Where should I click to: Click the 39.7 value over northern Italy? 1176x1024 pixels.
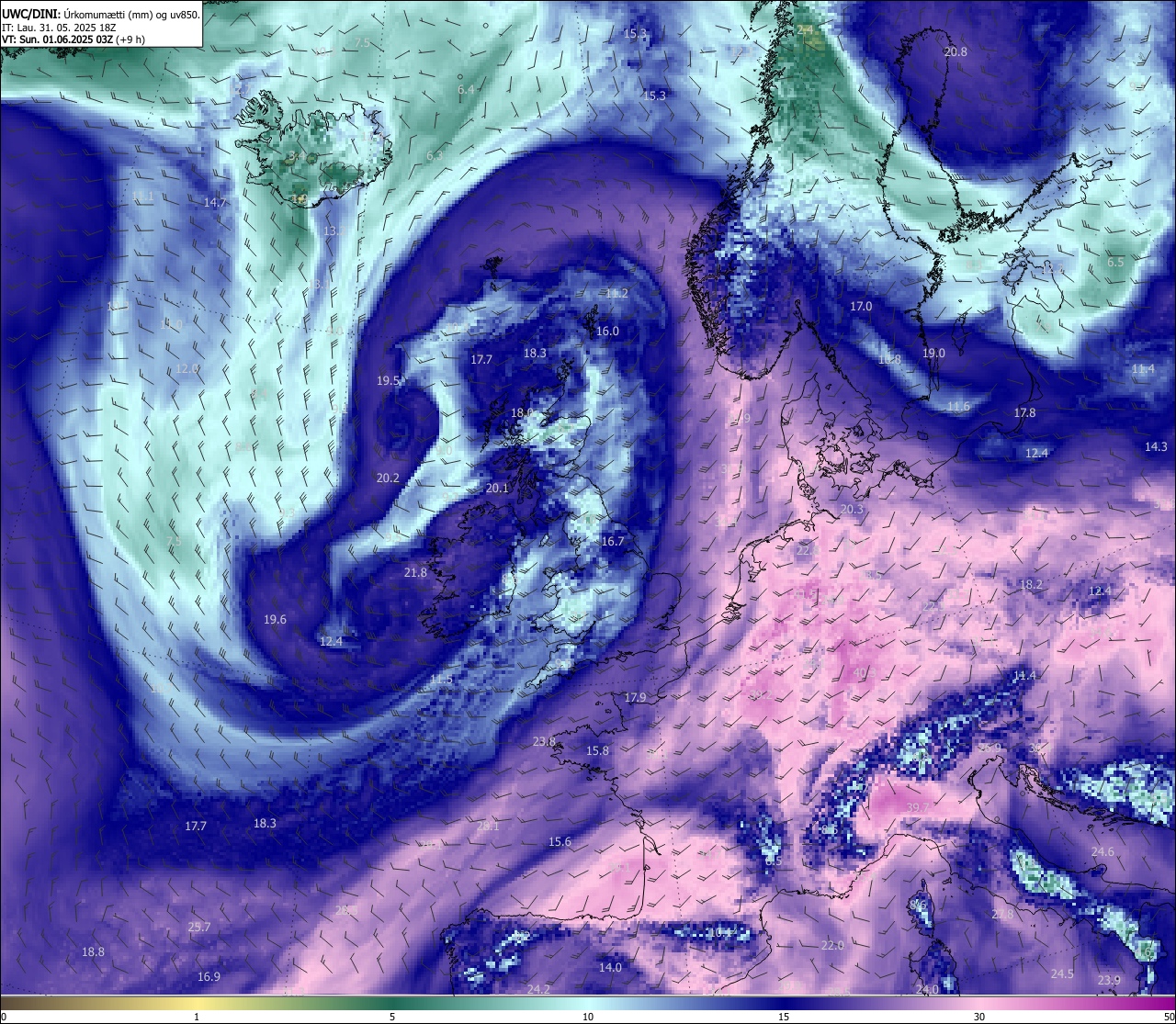tap(918, 808)
